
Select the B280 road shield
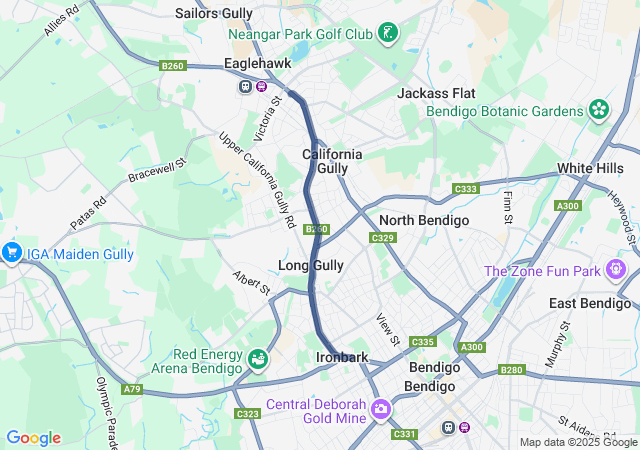point(511,370)
